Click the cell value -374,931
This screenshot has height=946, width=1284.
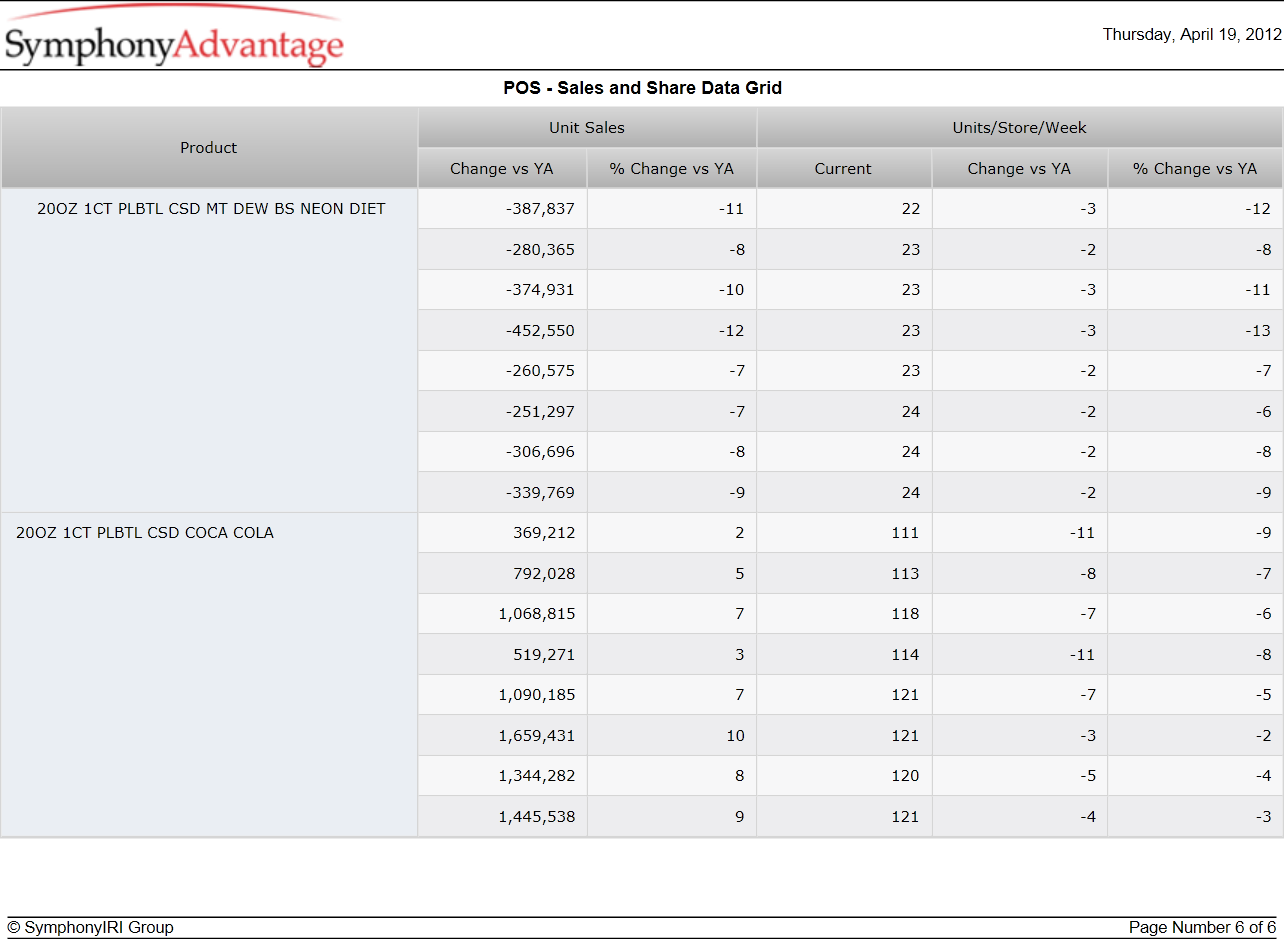[x=541, y=290]
